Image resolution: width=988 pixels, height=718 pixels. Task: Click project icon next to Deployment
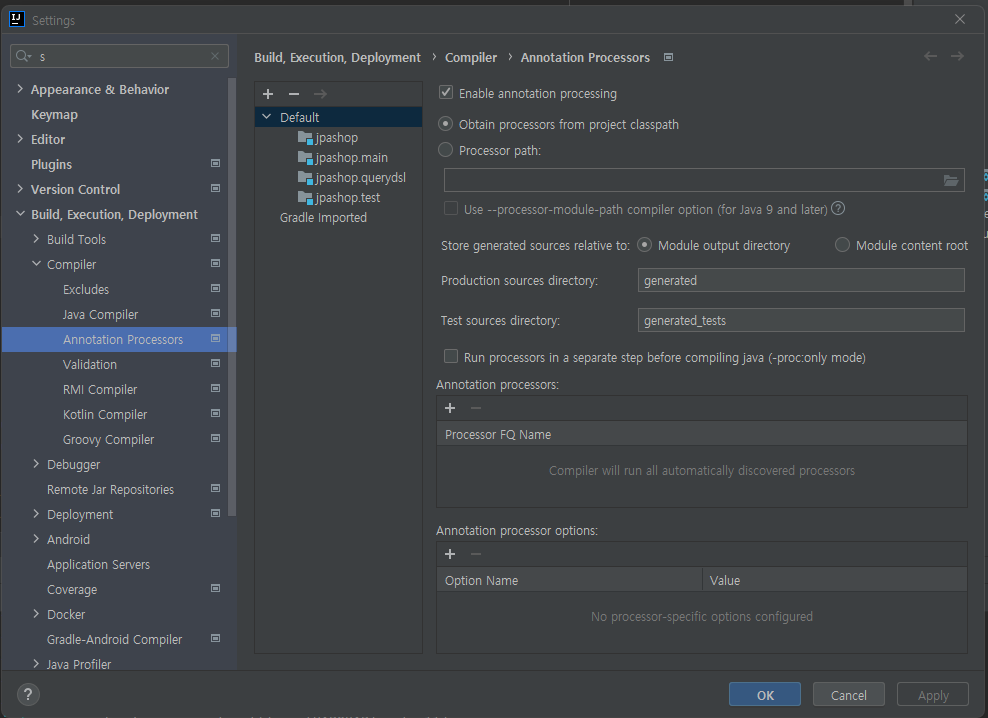(215, 513)
